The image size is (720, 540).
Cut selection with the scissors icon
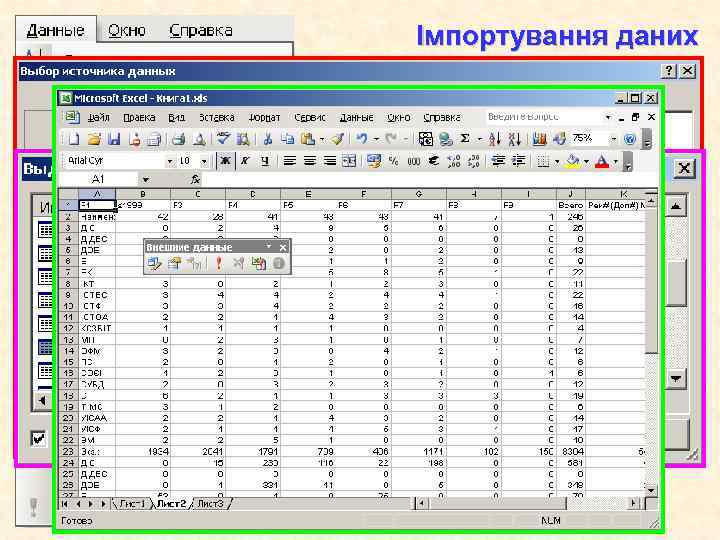pos(268,139)
